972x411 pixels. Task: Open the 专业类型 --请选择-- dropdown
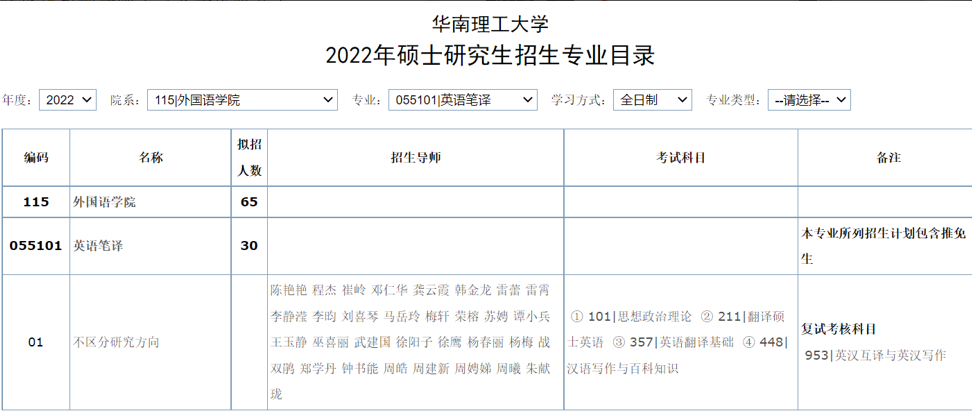(x=809, y=100)
